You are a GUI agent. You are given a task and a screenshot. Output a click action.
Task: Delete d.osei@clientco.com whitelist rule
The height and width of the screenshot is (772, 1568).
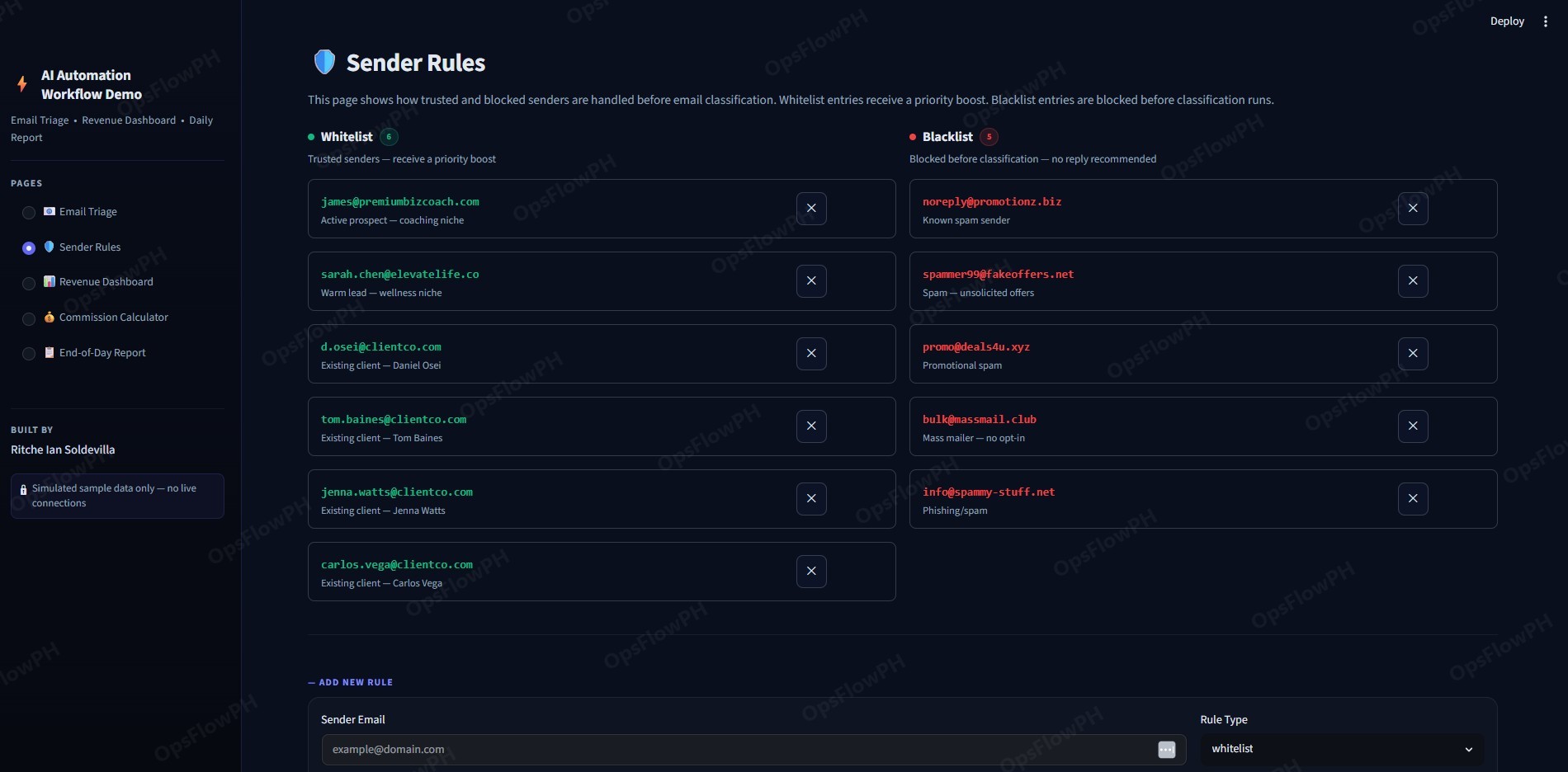[x=811, y=354]
